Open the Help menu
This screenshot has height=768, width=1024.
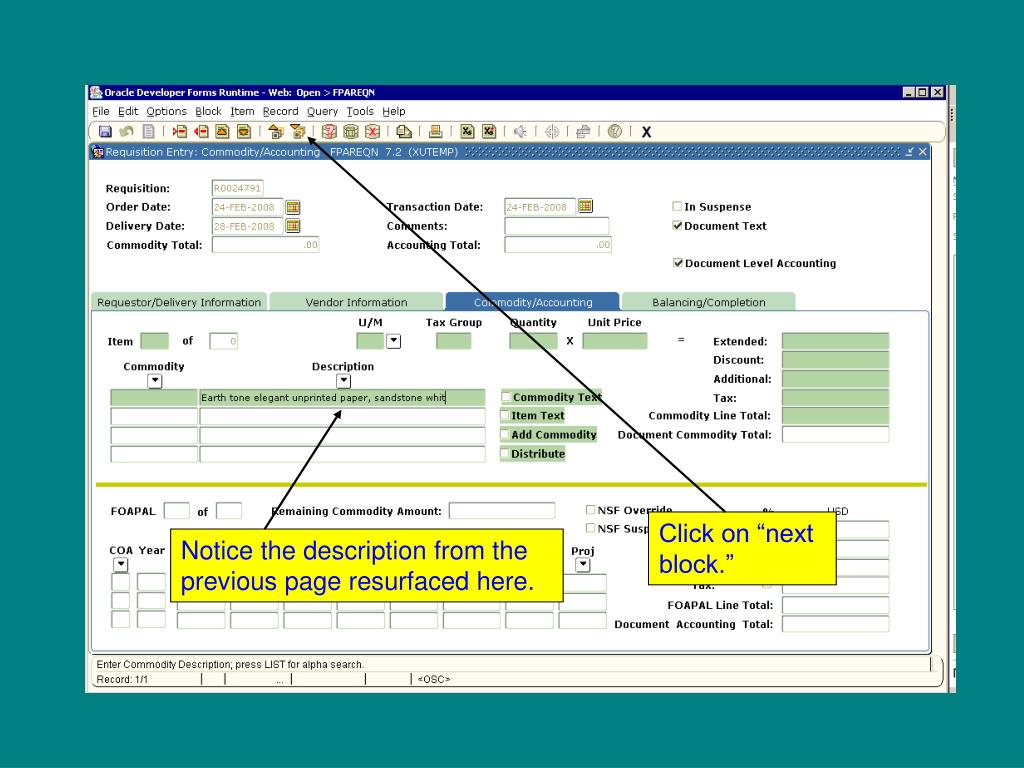tap(394, 111)
